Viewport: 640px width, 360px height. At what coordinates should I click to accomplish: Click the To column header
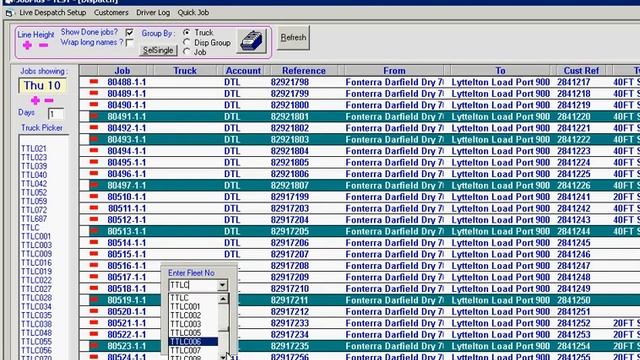click(500, 71)
